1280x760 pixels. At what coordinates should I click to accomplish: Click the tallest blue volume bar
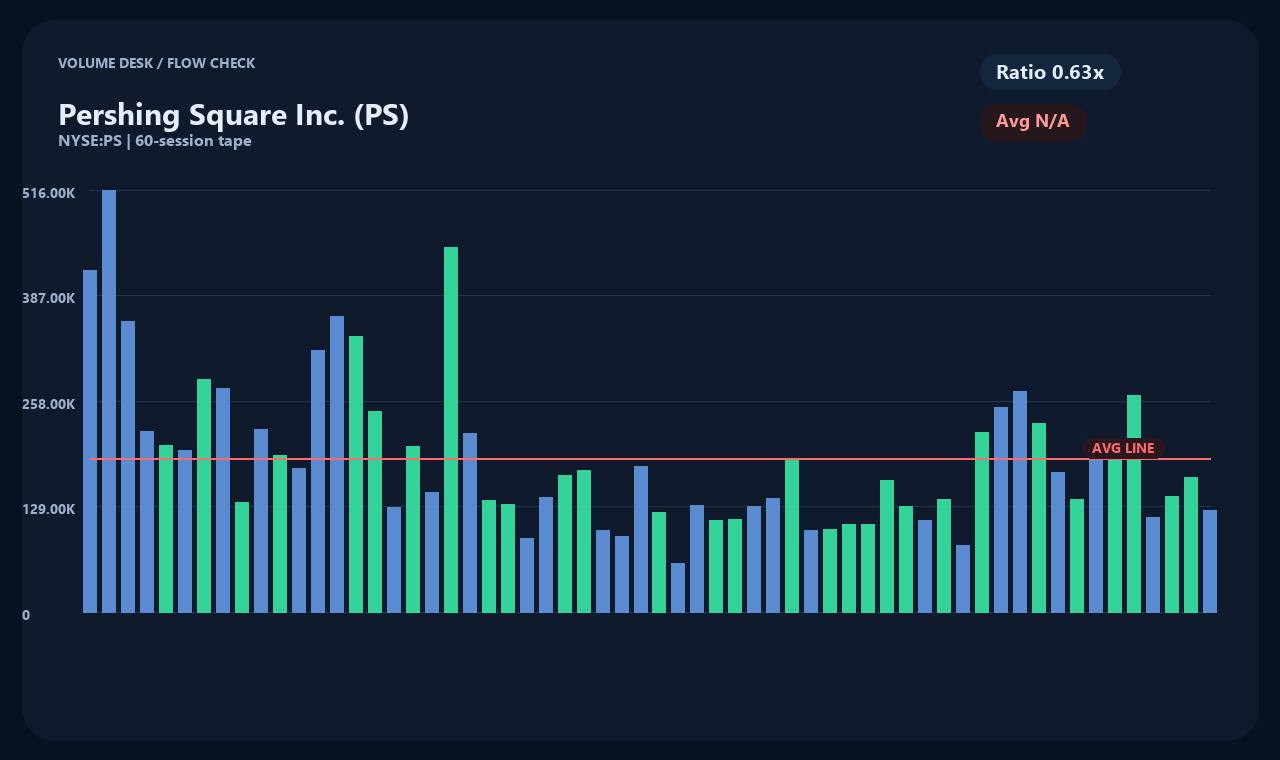click(109, 401)
